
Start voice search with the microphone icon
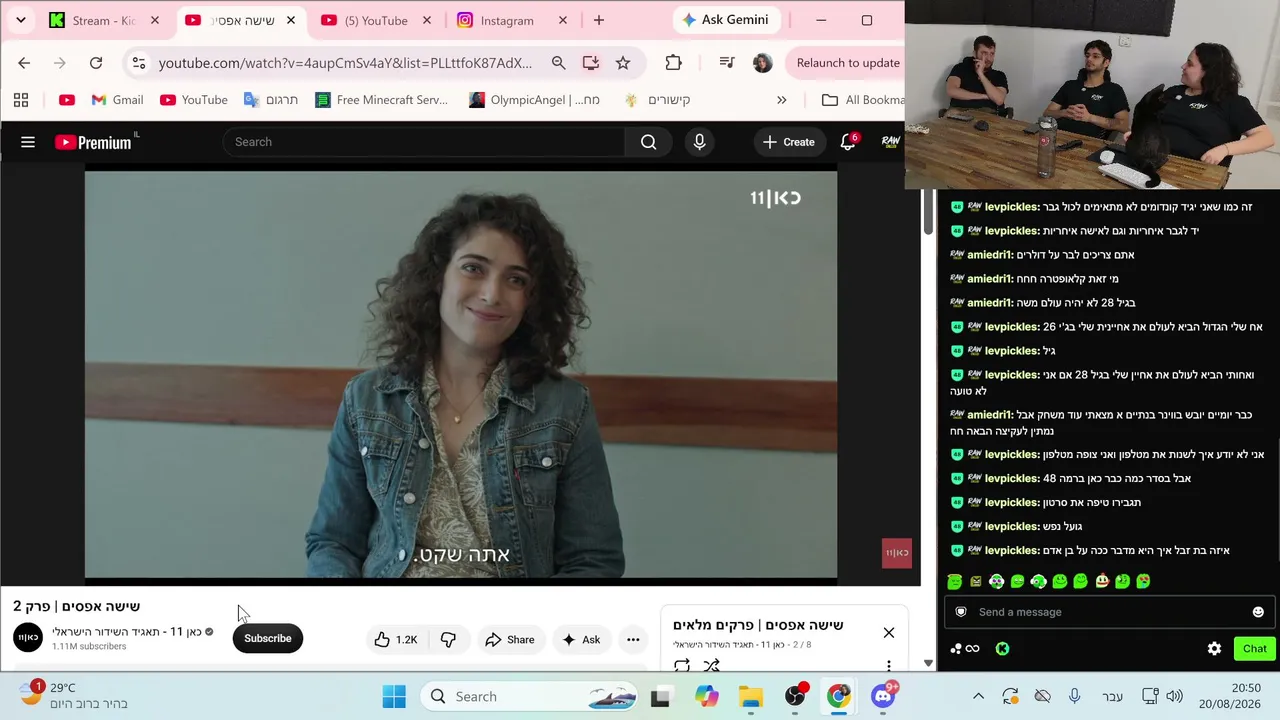pos(699,142)
